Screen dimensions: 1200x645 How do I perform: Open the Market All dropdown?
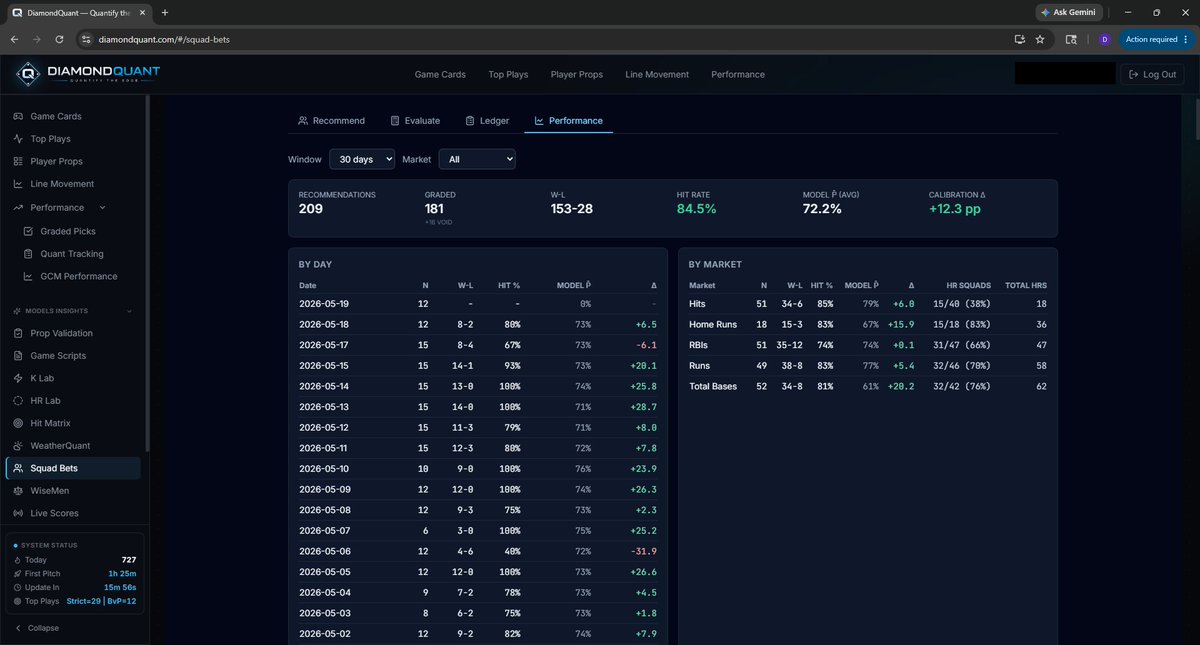pyautogui.click(x=477, y=159)
